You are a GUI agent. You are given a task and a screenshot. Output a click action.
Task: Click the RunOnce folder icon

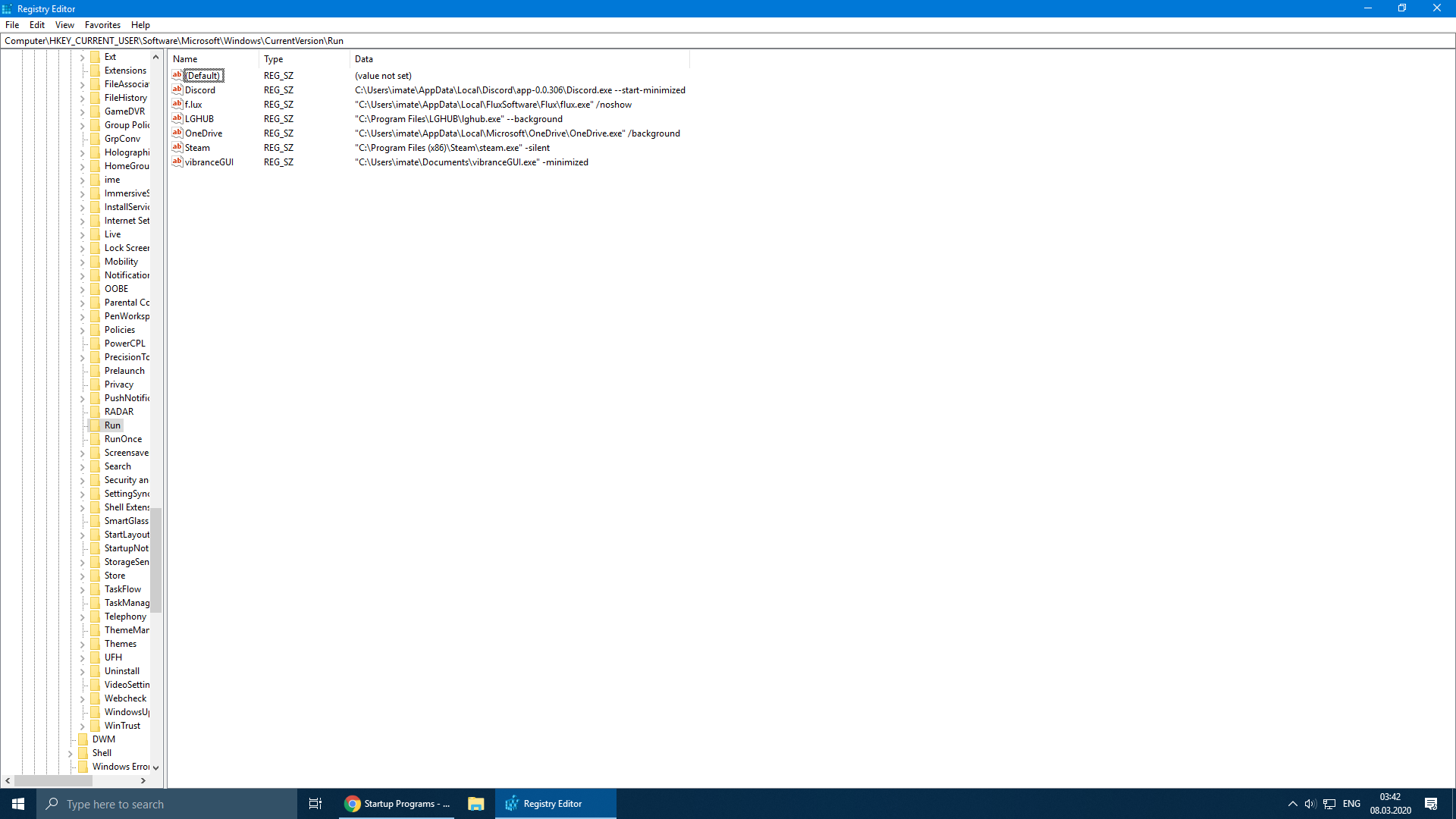pos(95,439)
